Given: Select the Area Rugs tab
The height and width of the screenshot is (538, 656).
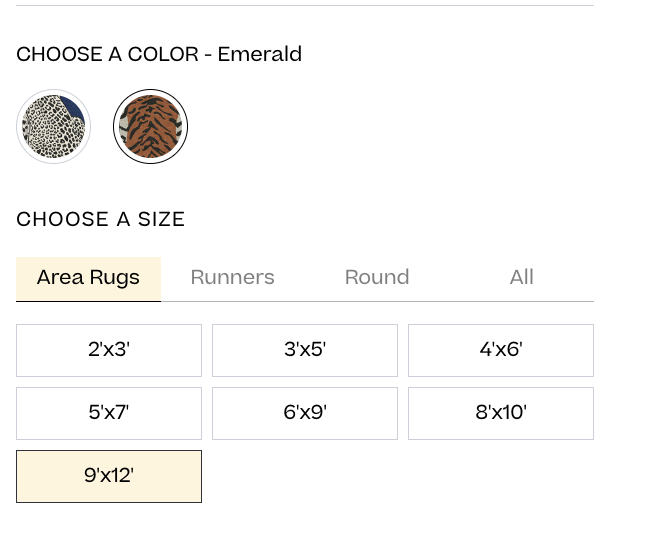Looking at the screenshot, I should tap(88, 279).
